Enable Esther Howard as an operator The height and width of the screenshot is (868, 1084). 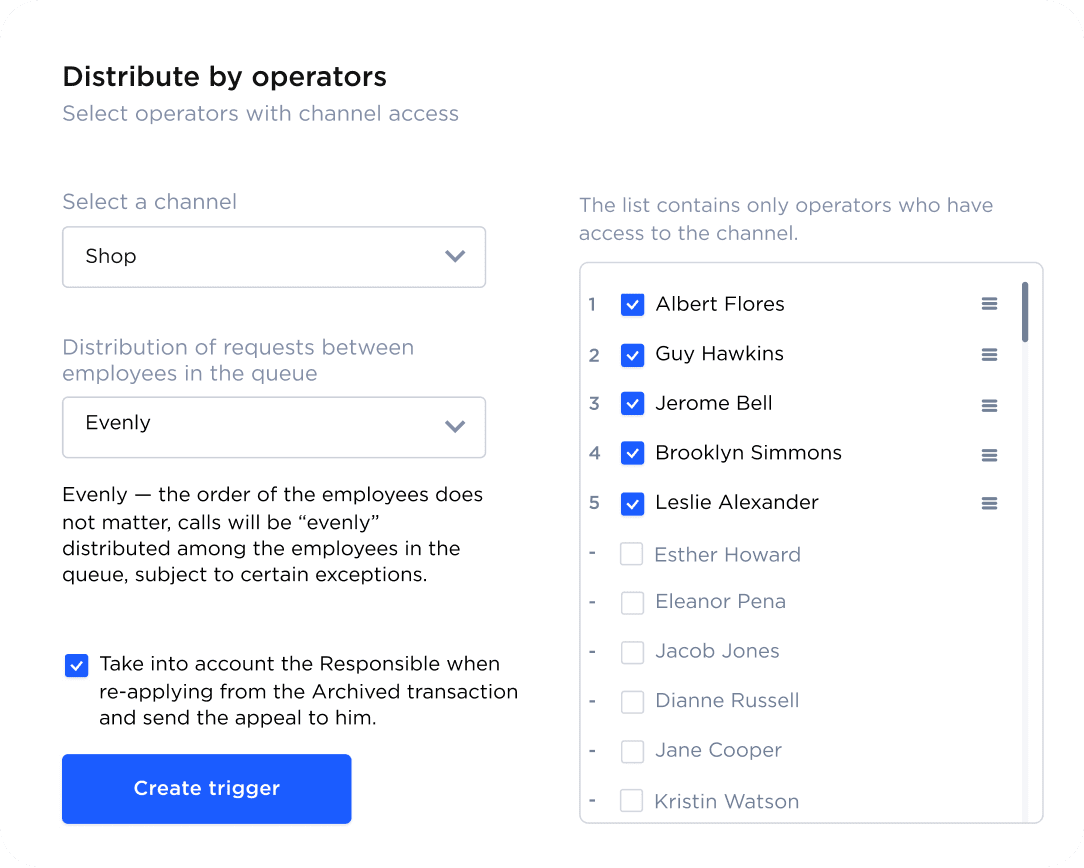pos(632,553)
